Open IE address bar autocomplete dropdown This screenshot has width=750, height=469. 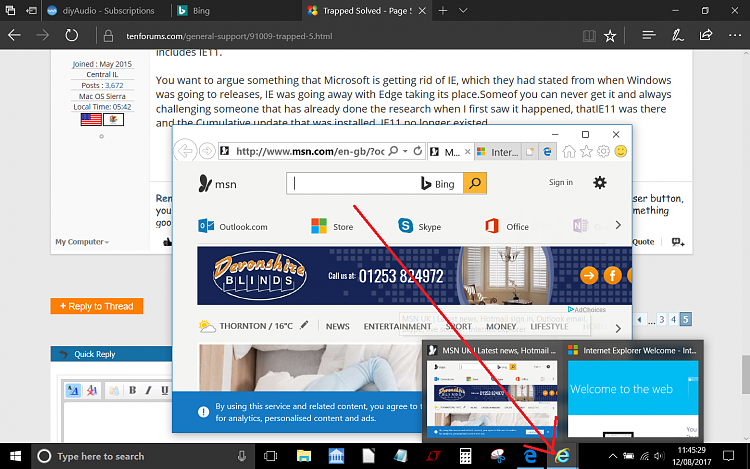405,151
